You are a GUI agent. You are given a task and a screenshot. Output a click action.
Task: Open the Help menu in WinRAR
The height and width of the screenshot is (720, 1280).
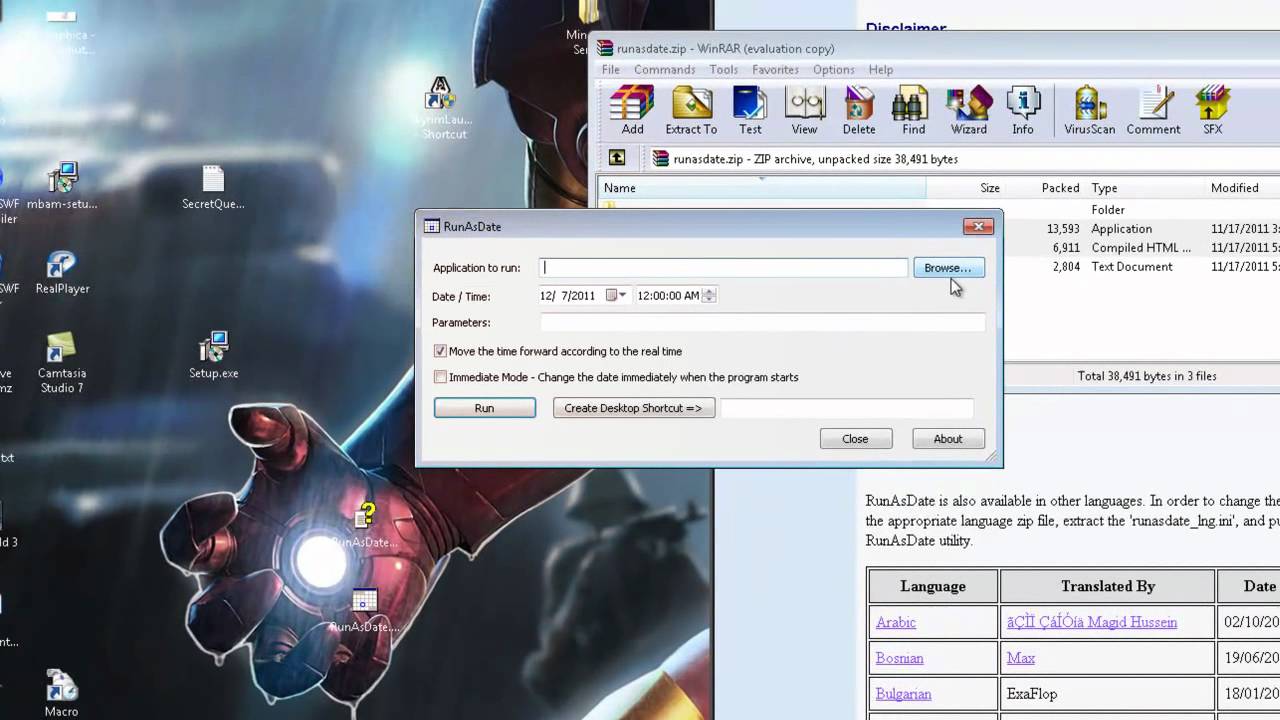coord(880,70)
